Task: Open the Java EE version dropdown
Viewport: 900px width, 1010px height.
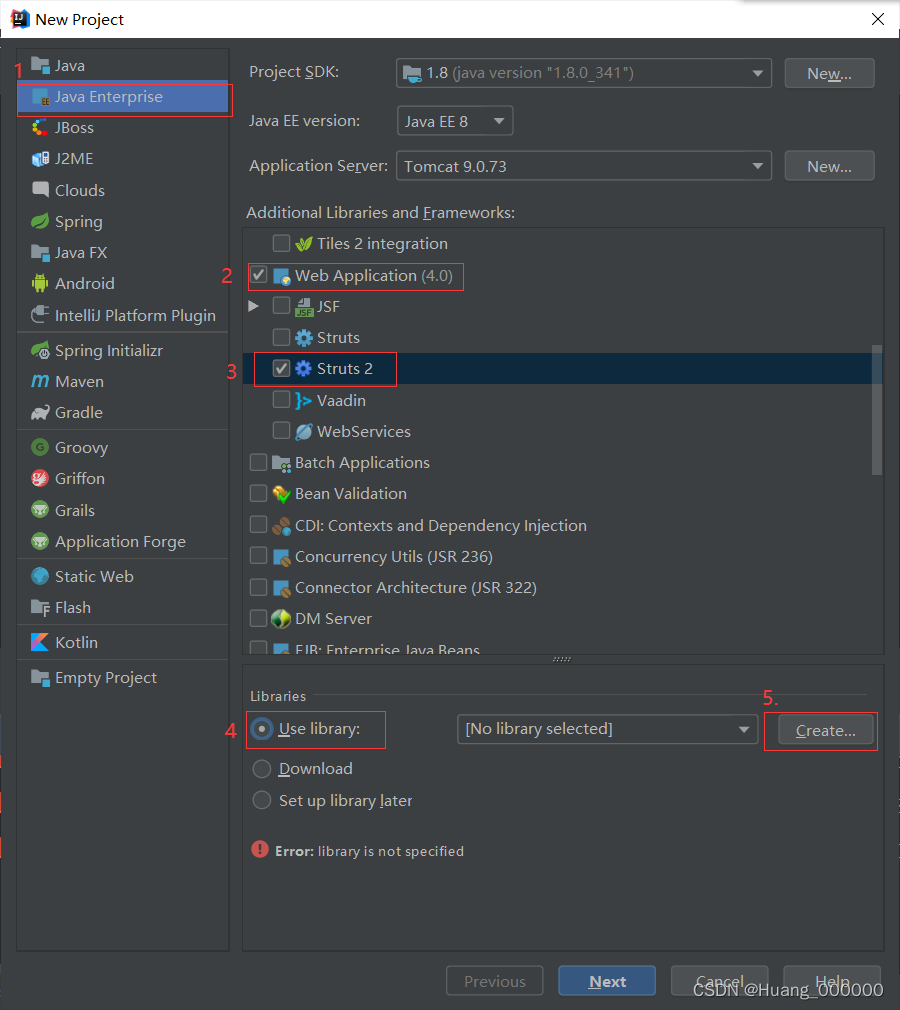Action: 455,121
